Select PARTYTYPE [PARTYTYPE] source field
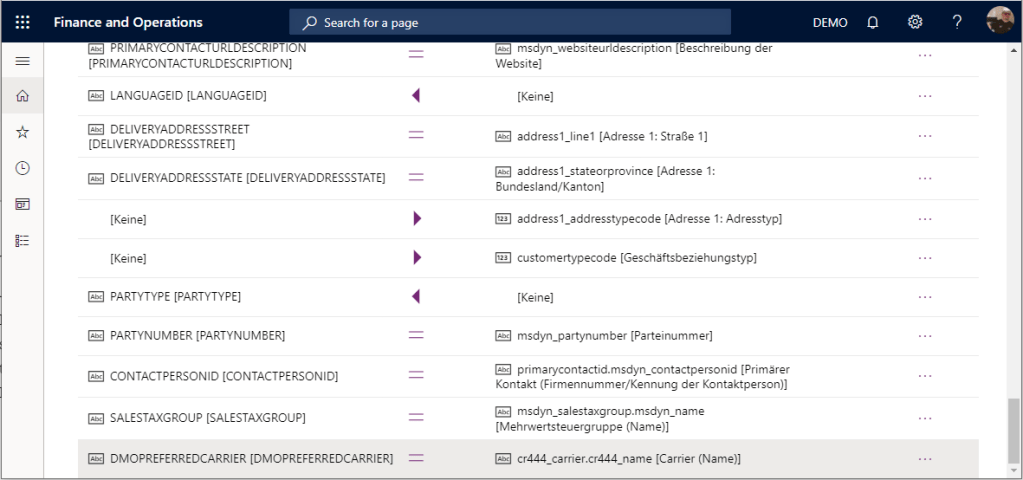 pyautogui.click(x=176, y=297)
